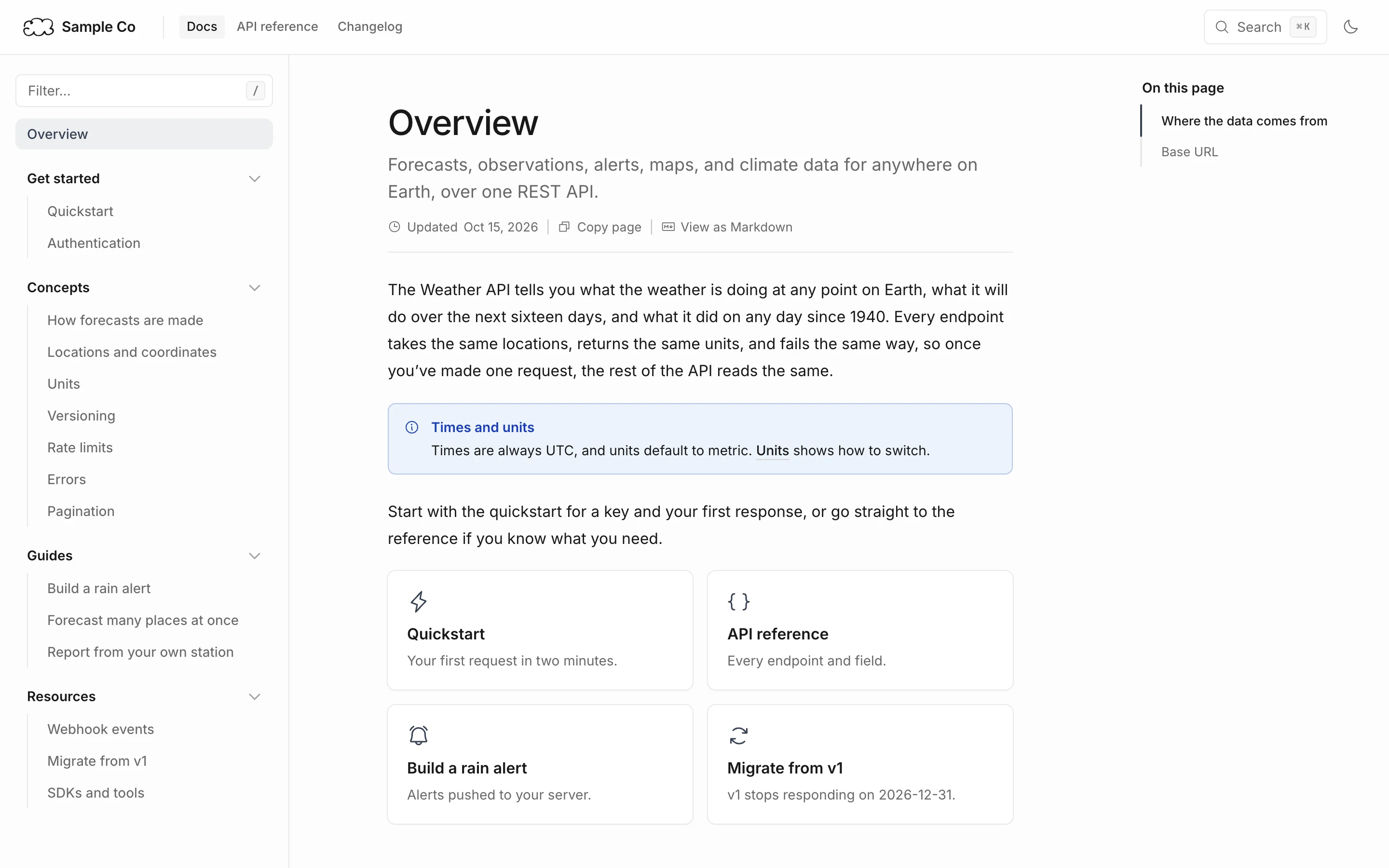This screenshot has width=1389, height=868.
Task: Open the Build a rain alert card title
Action: 467,768
